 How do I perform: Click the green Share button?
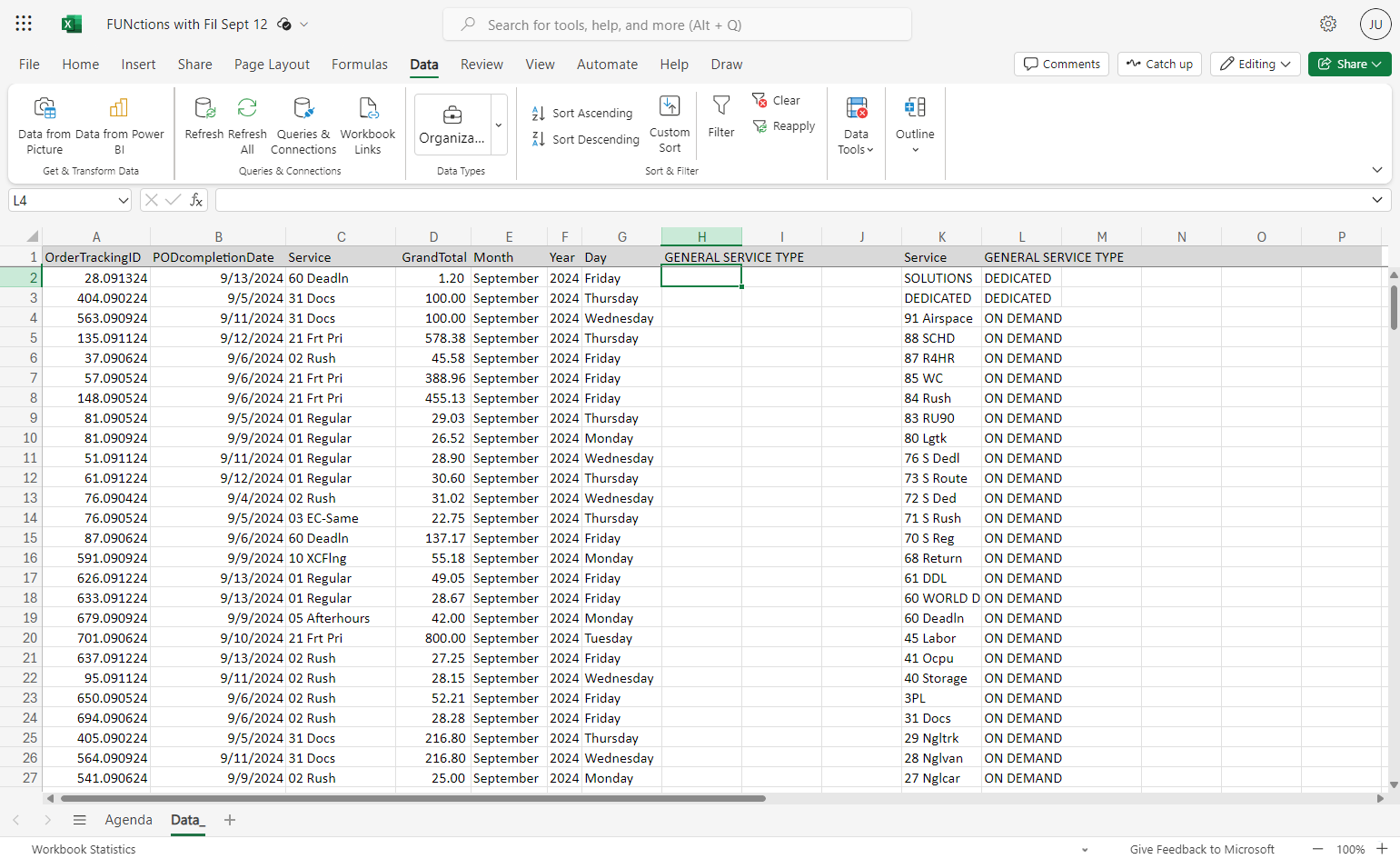point(1350,64)
